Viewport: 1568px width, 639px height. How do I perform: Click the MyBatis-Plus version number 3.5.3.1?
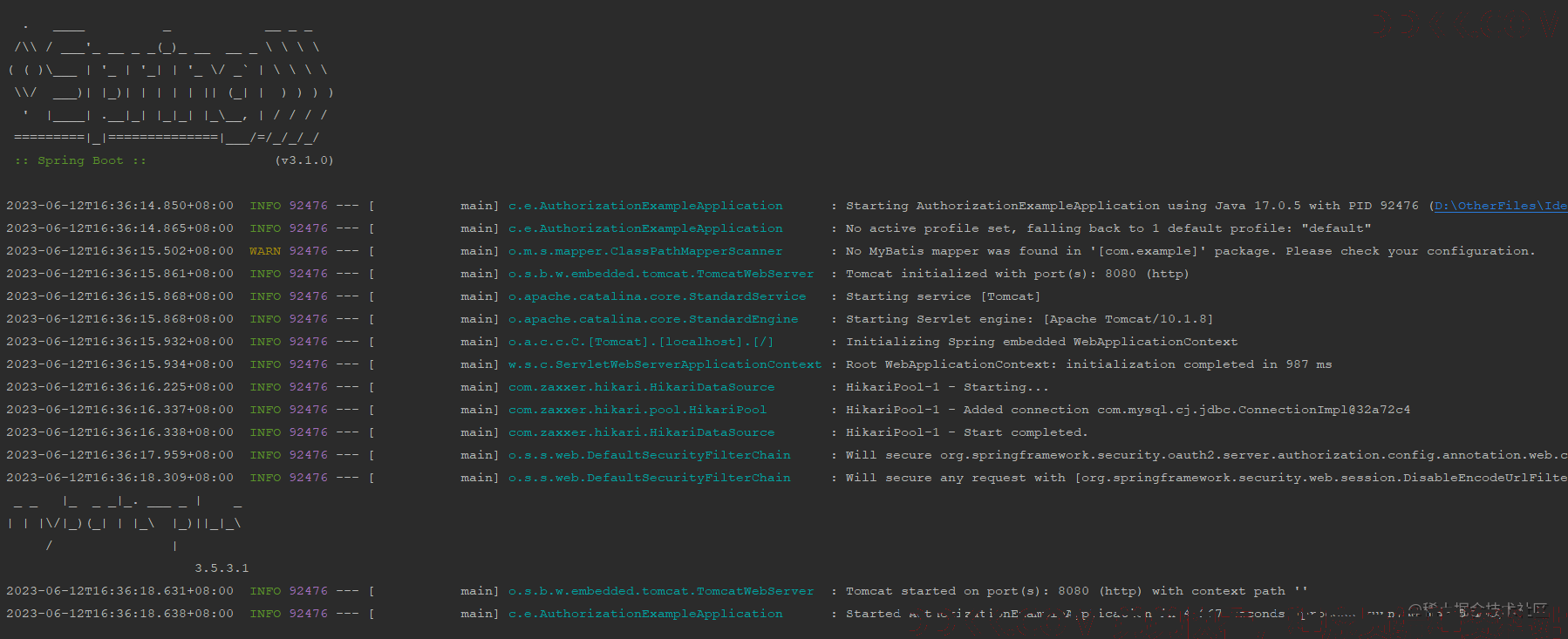pyautogui.click(x=222, y=568)
